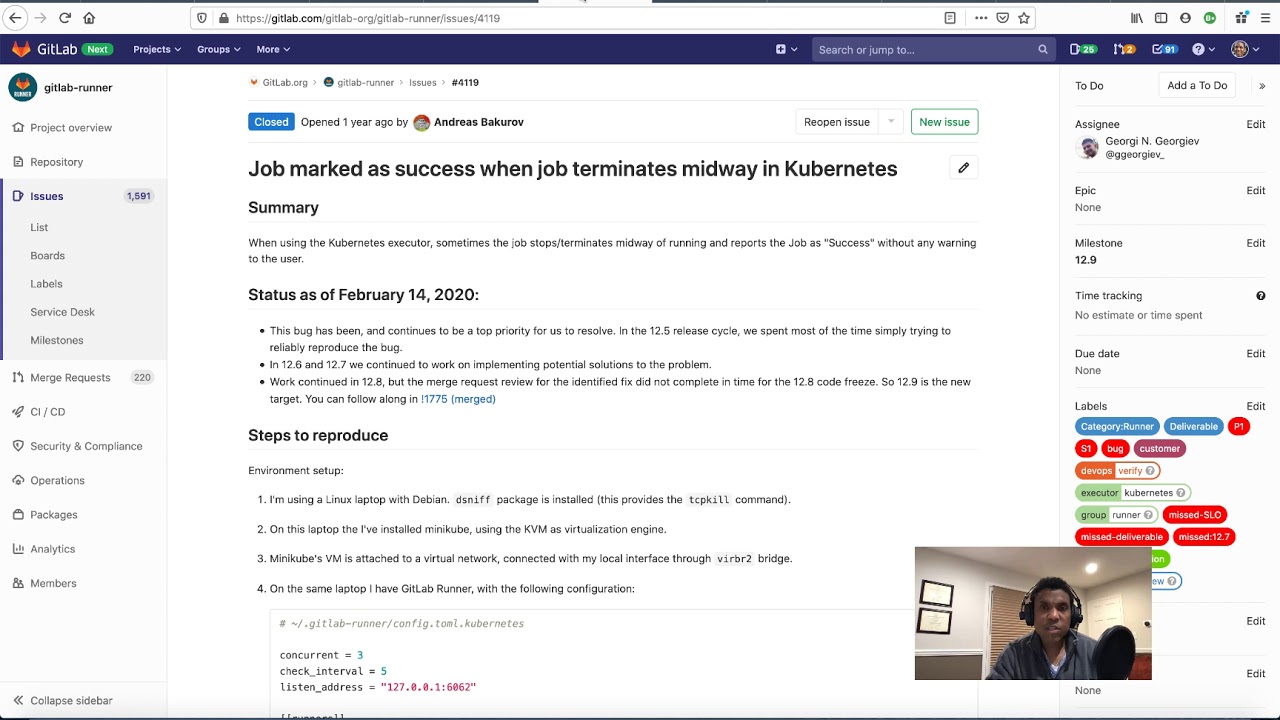Open More dropdown in navbar
1280x720 pixels.
point(273,49)
